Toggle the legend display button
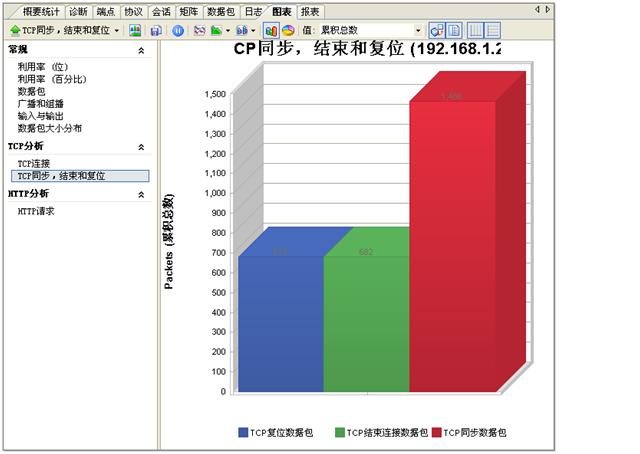 [x=454, y=30]
